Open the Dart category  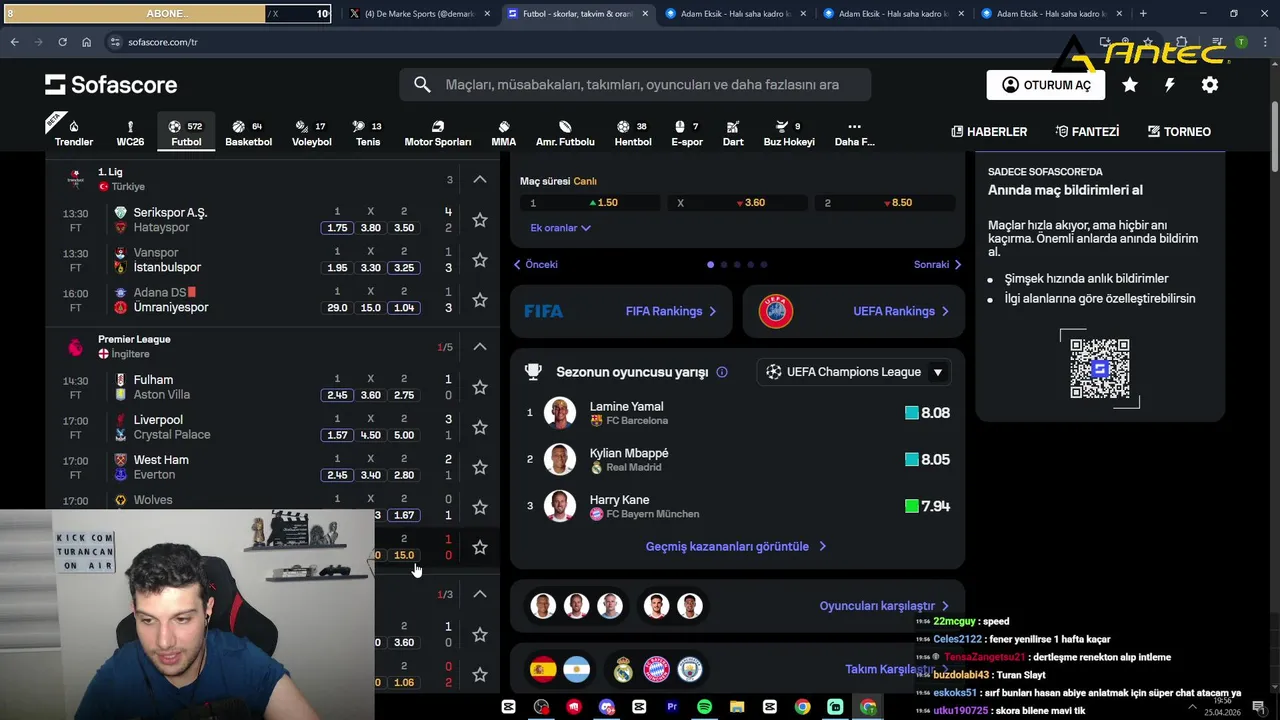coord(733,133)
